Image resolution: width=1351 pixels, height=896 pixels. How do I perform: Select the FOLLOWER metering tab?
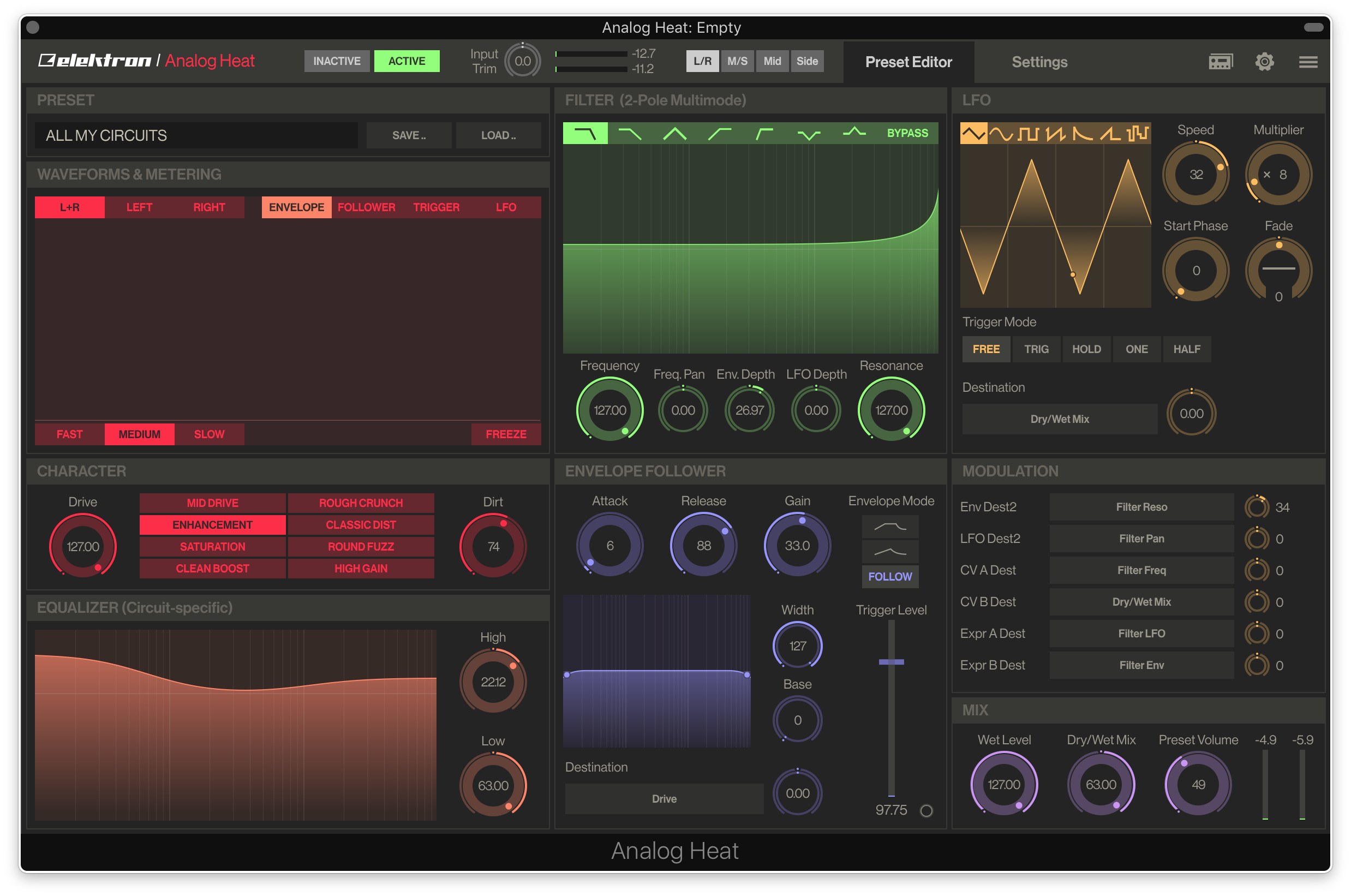[366, 207]
